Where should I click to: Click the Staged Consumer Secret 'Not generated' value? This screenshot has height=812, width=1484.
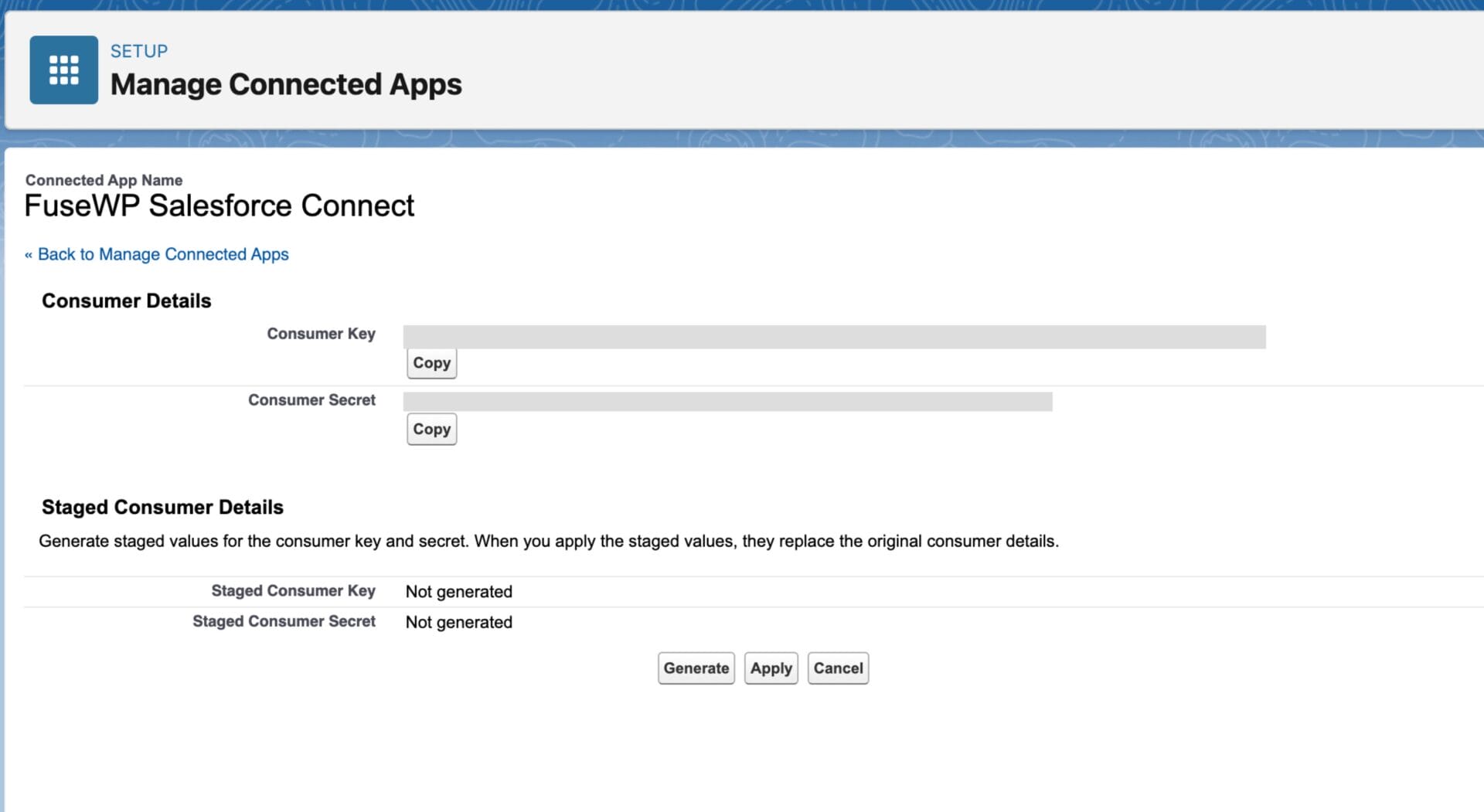[459, 623]
